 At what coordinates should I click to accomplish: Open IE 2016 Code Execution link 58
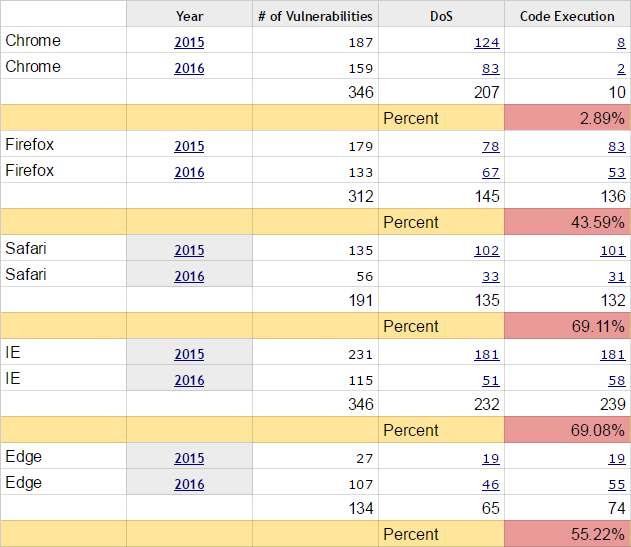[617, 380]
